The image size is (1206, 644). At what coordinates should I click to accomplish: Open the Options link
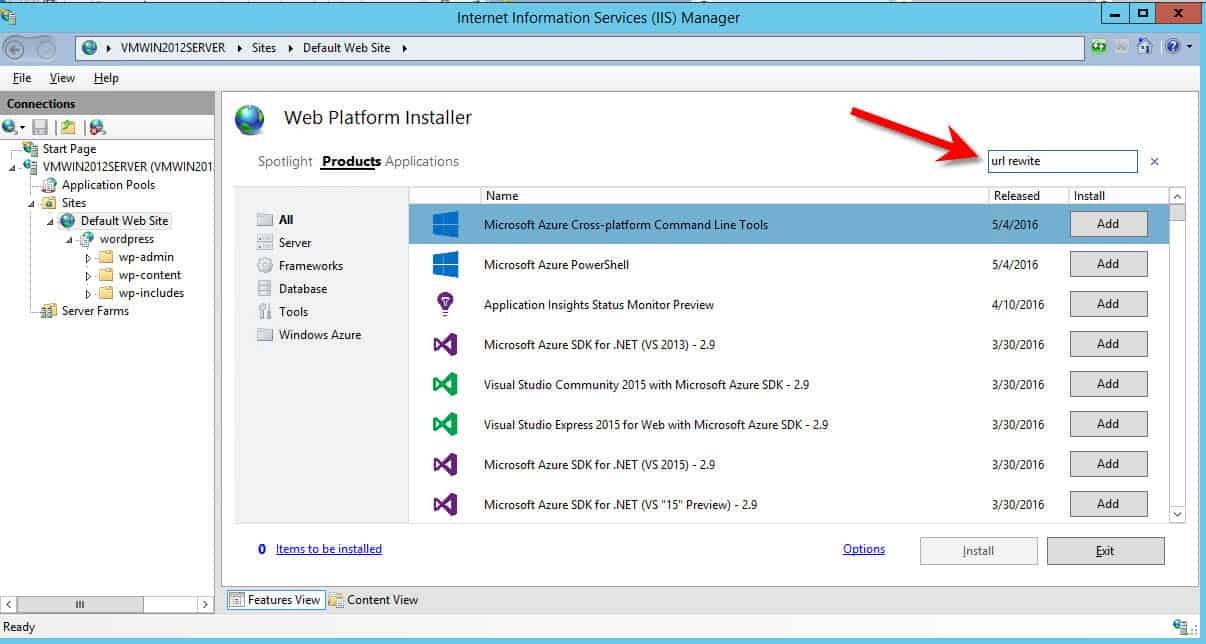coord(864,549)
